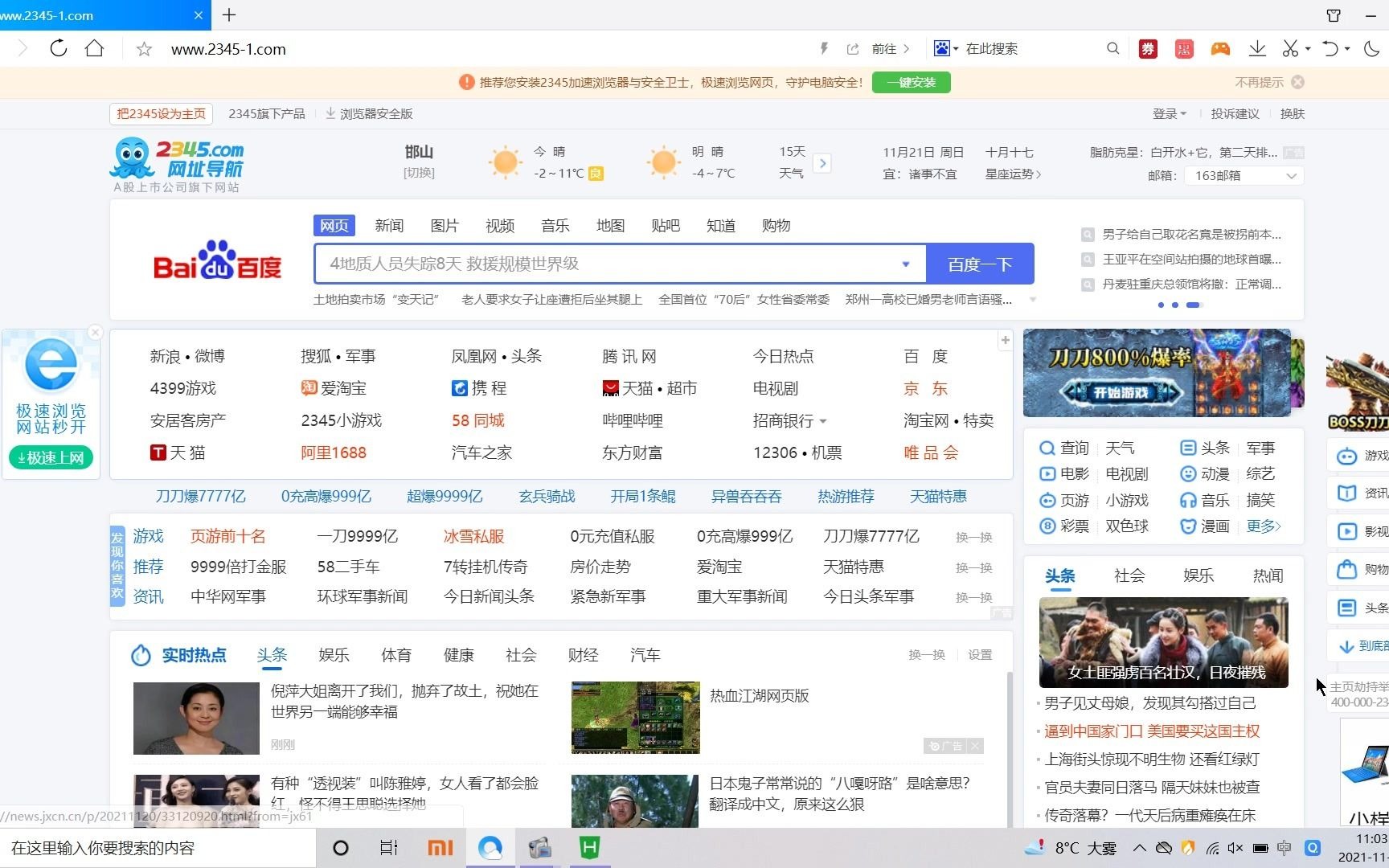Switch to 体育 hot news tab
1389x868 pixels.
coord(396,655)
